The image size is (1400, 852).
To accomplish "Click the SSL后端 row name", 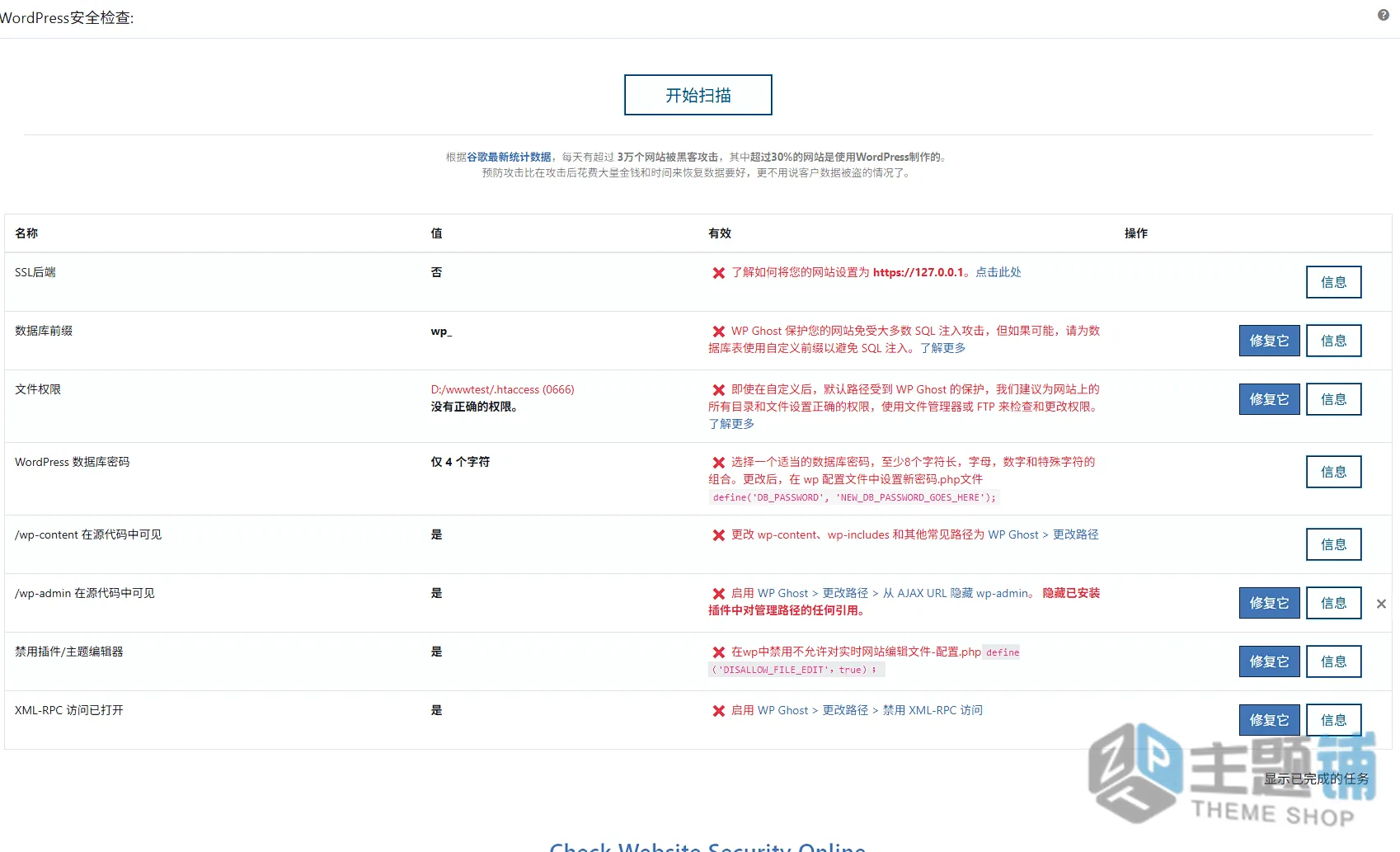I will tap(35, 272).
